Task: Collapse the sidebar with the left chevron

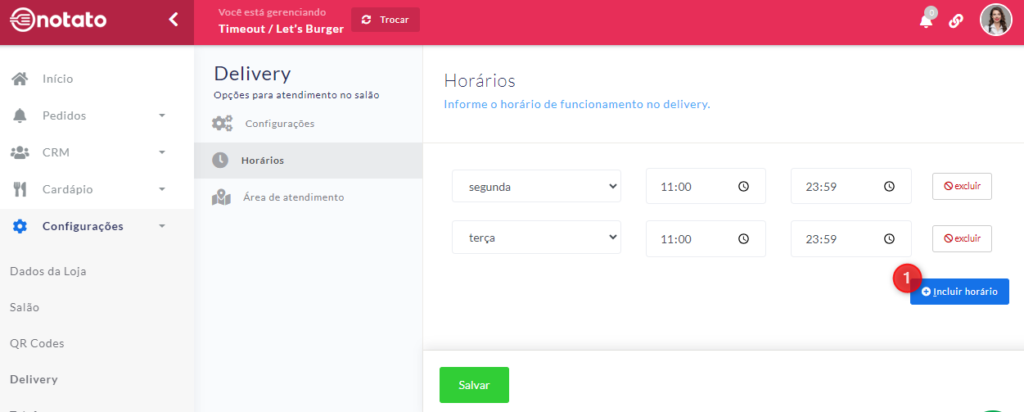Action: (x=173, y=19)
